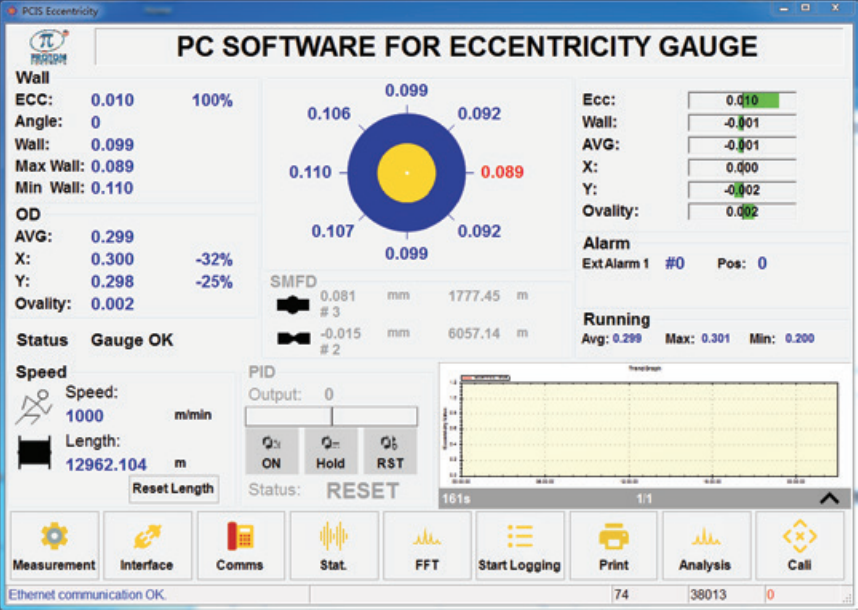Launch the FFT analysis tool
The height and width of the screenshot is (610, 858).
427,545
